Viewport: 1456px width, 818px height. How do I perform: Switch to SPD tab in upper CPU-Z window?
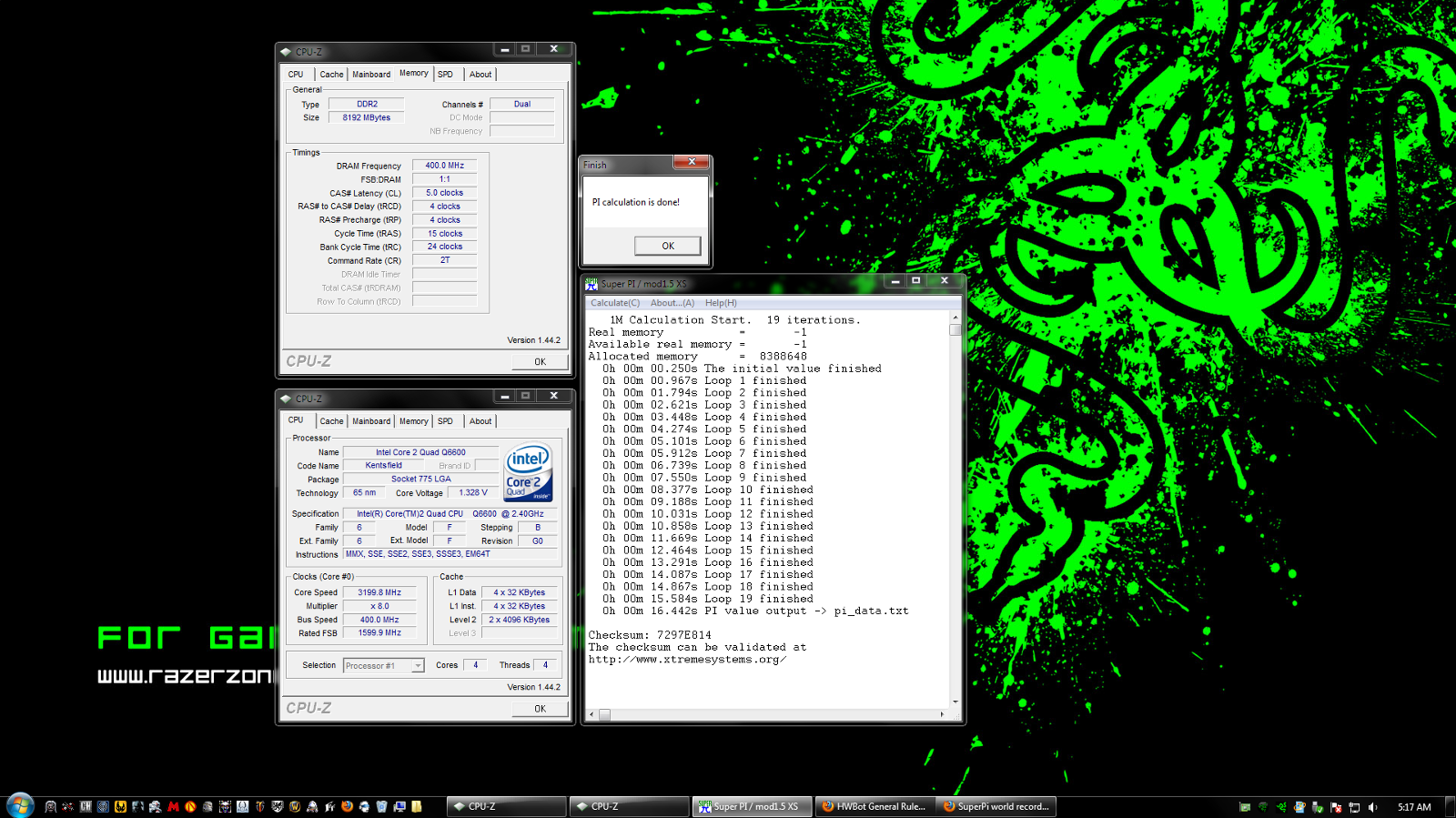coord(445,75)
